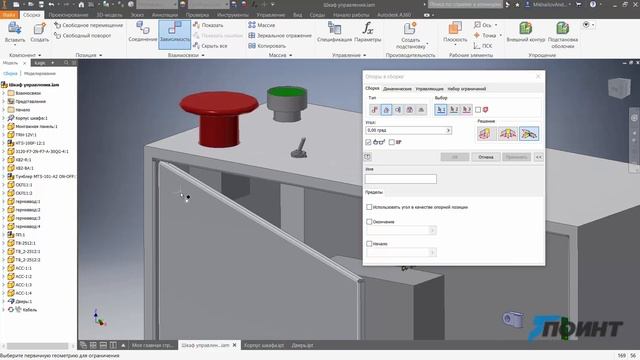Select the first constraint type (Совмещение) icon

pyautogui.click(x=374, y=110)
